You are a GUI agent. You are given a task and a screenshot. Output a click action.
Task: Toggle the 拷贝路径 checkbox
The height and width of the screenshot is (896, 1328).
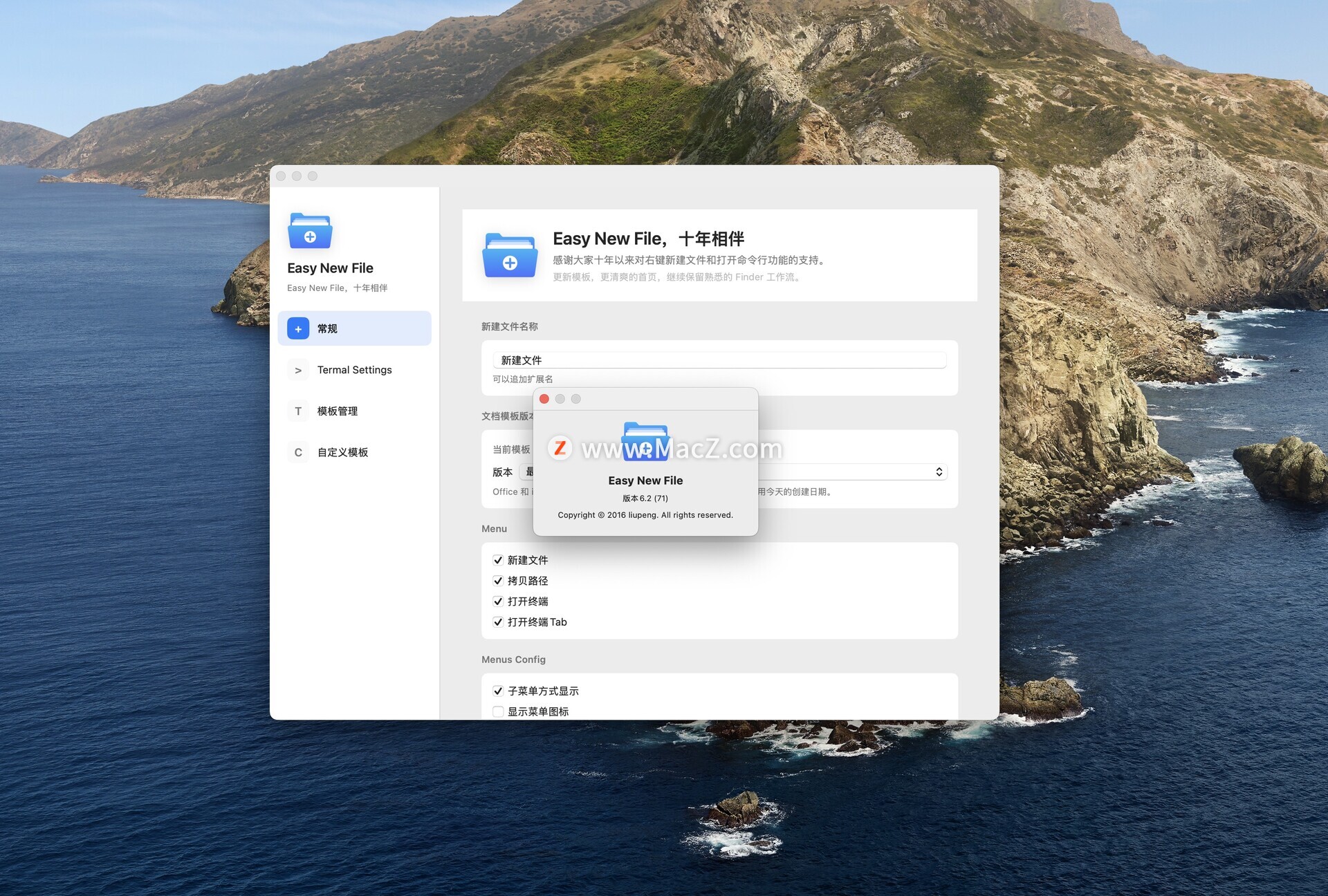click(x=498, y=581)
